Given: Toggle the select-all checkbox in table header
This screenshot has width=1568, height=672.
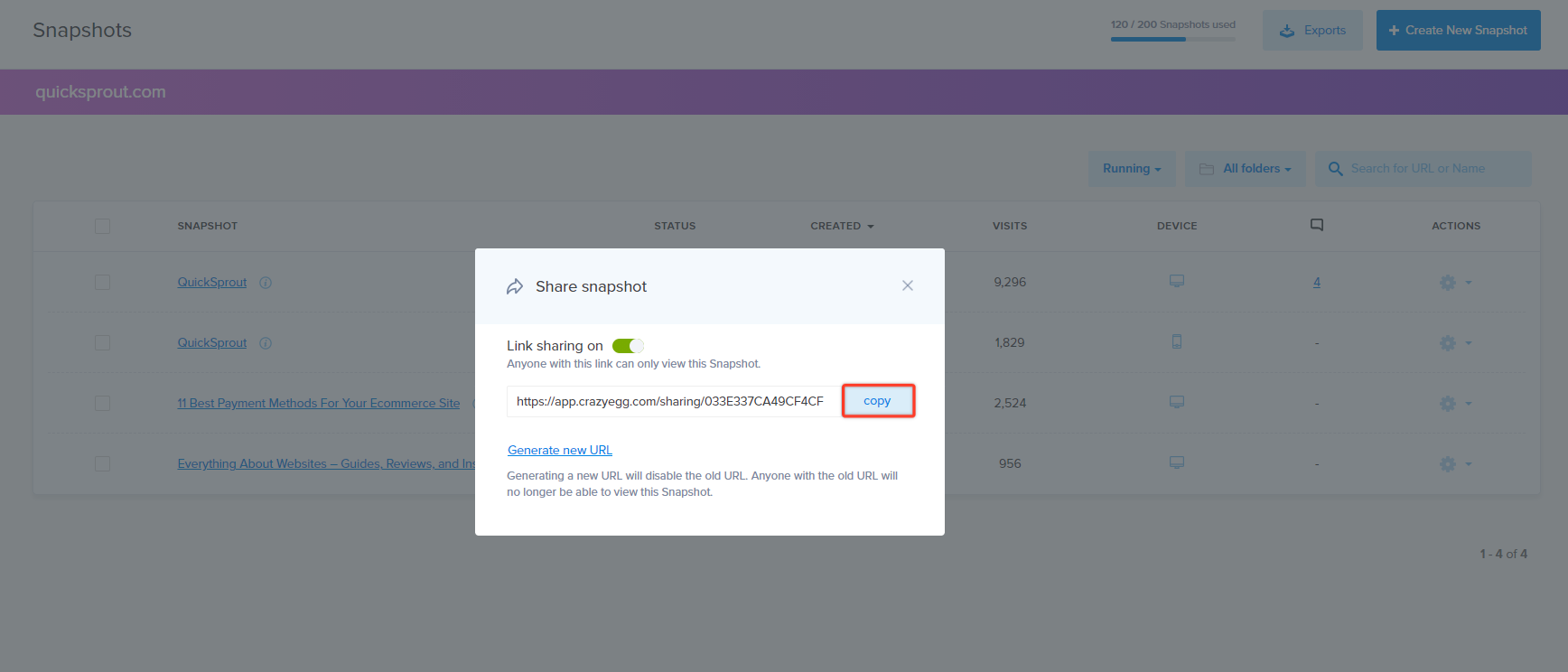Looking at the screenshot, I should tap(102, 226).
